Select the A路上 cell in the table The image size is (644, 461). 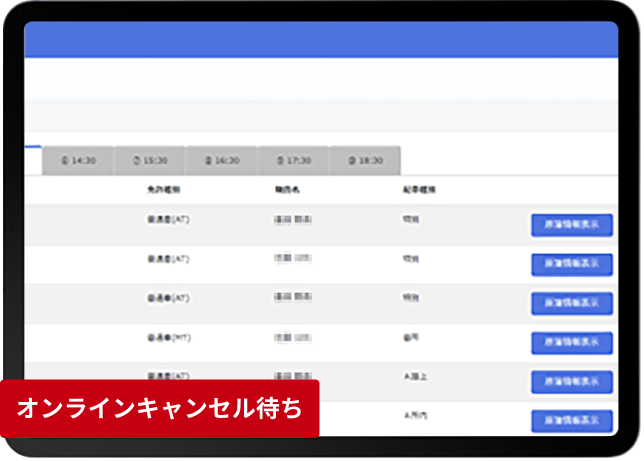click(x=415, y=377)
